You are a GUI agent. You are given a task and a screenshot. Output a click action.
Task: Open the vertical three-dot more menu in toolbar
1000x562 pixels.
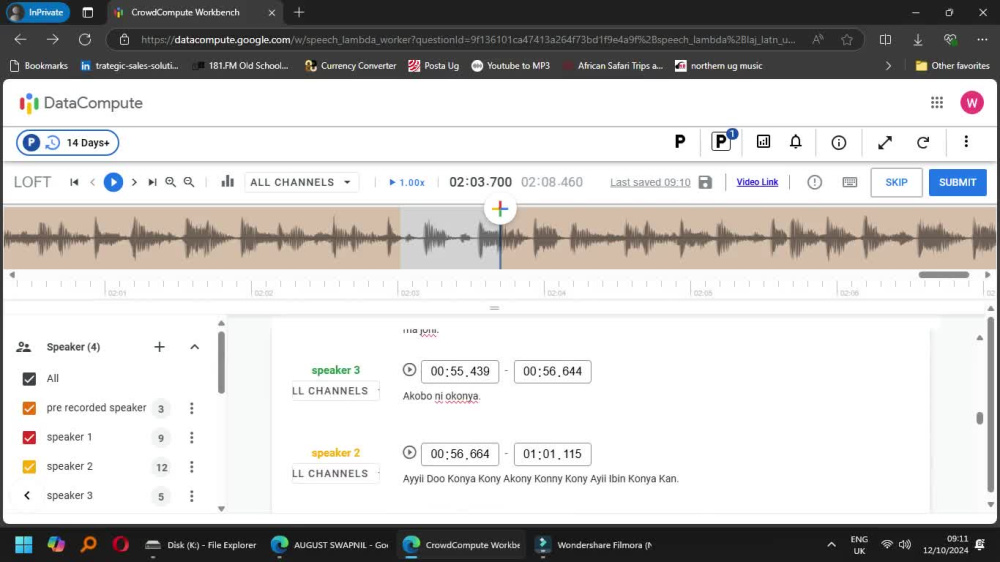coord(966,142)
